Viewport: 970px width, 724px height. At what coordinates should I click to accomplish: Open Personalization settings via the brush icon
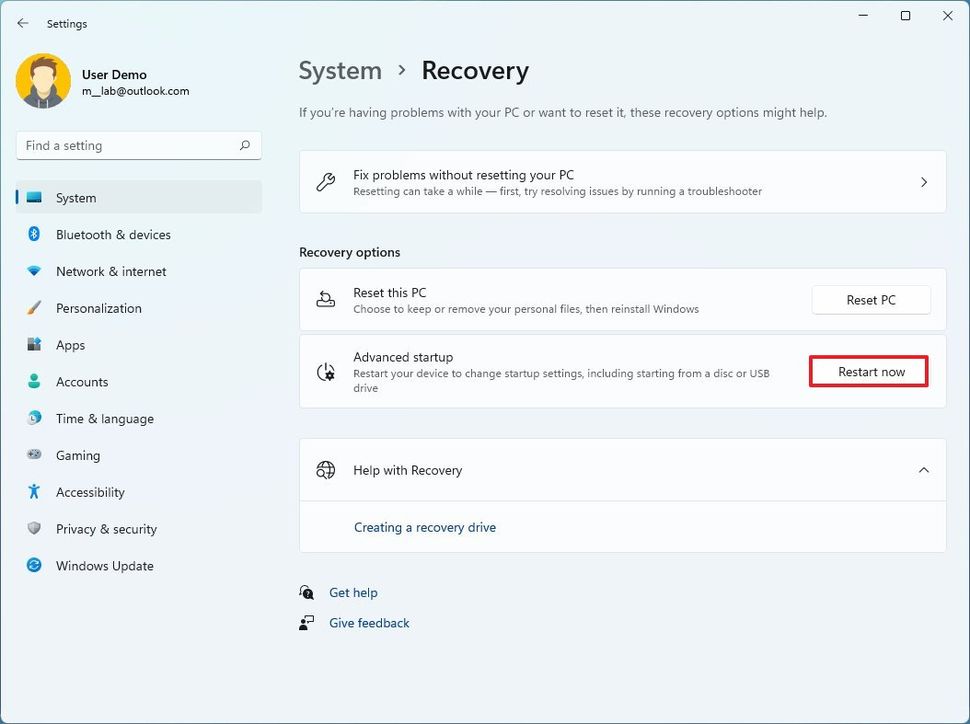(x=36, y=308)
